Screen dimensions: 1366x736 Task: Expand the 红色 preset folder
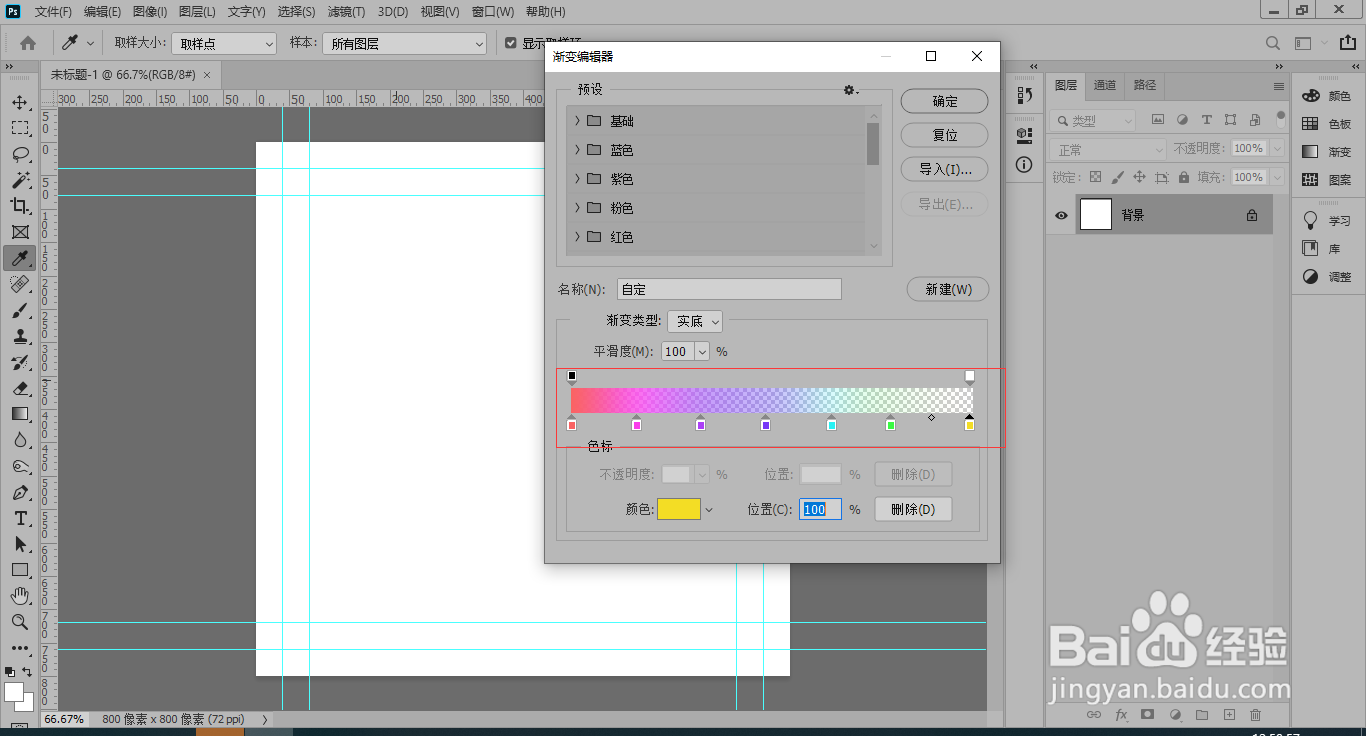click(x=577, y=236)
